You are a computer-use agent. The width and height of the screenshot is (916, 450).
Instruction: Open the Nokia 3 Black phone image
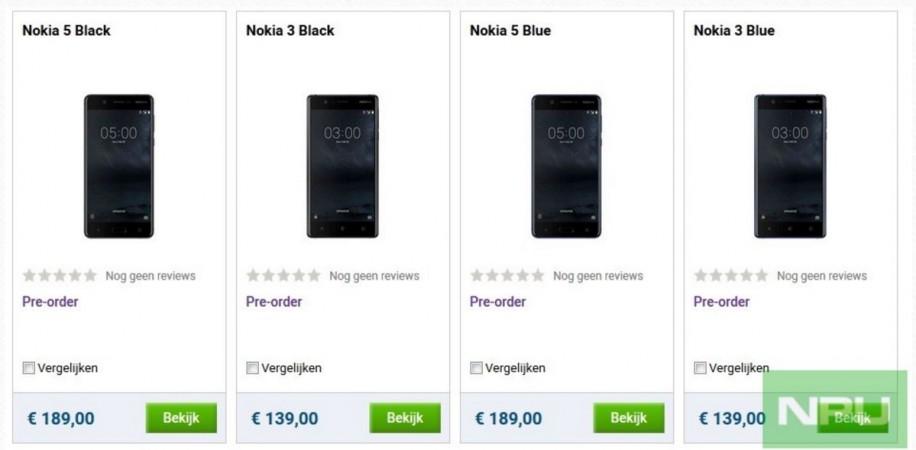pyautogui.click(x=342, y=166)
